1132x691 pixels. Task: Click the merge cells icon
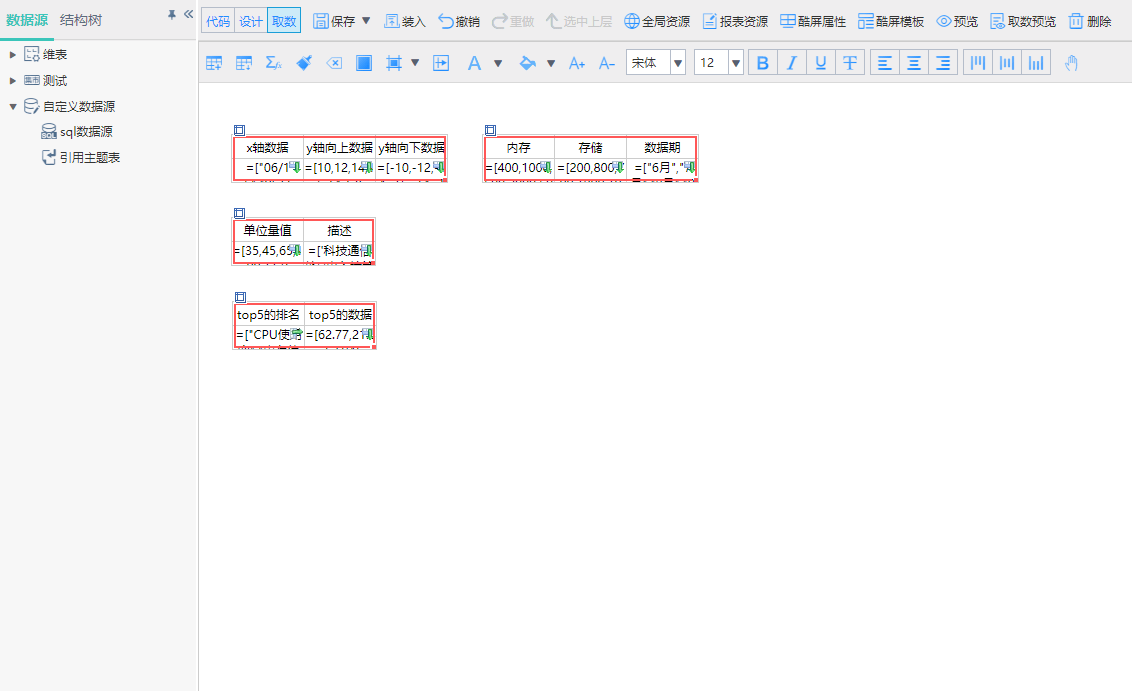[394, 62]
